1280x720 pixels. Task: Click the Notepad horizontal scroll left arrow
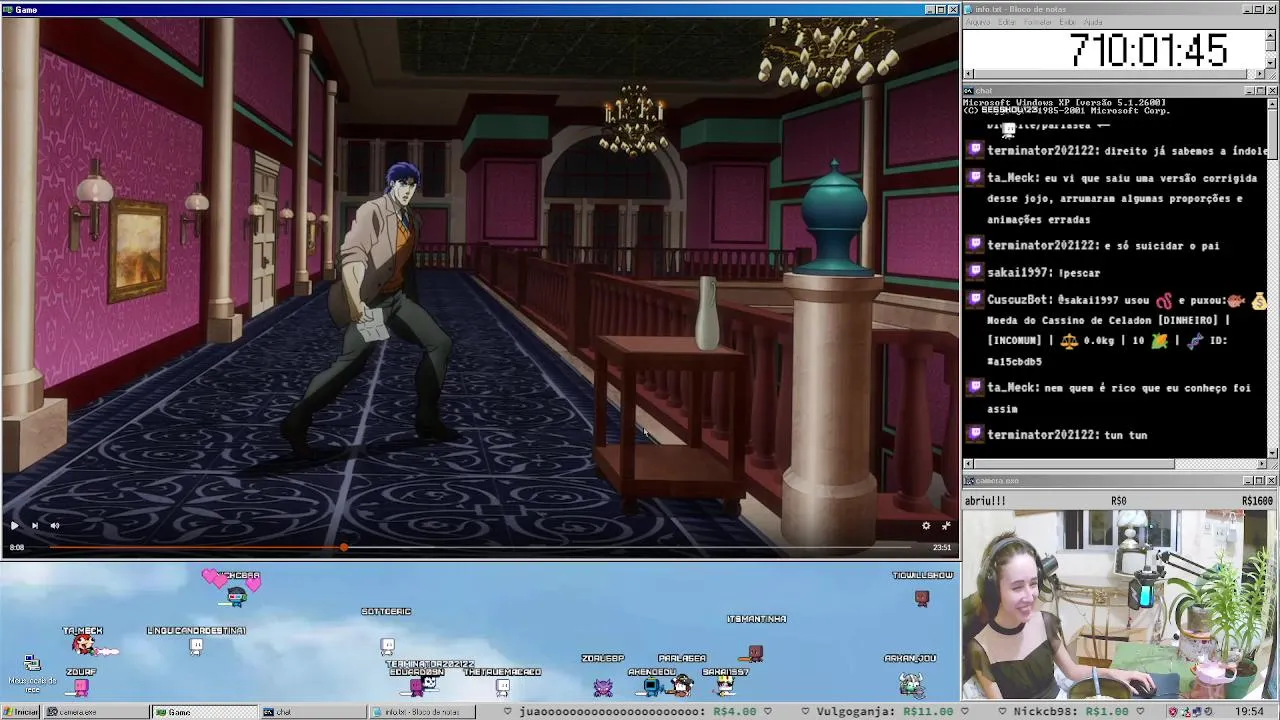coord(968,74)
